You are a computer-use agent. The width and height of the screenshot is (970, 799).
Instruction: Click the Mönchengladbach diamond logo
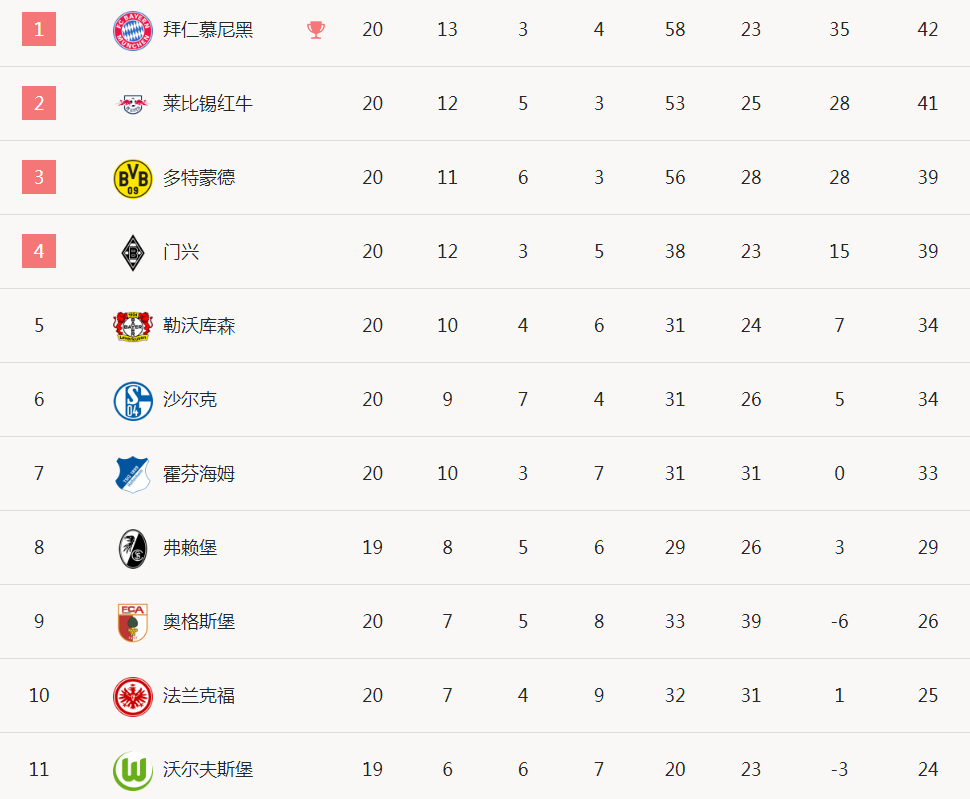point(132,252)
